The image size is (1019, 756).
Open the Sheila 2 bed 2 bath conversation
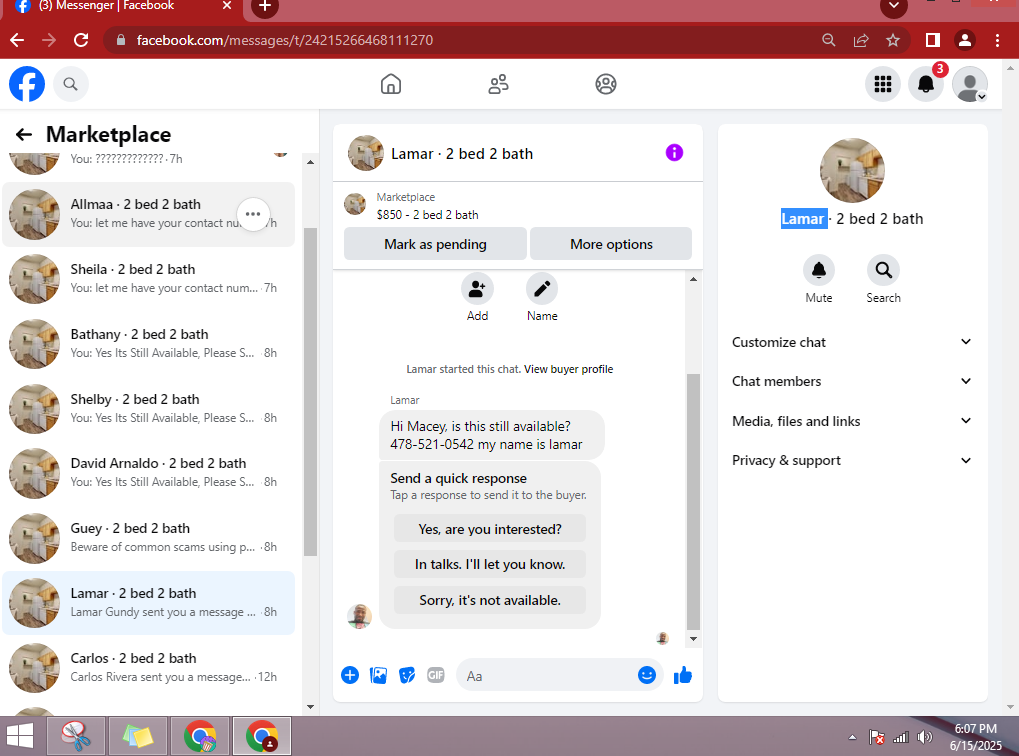point(148,278)
